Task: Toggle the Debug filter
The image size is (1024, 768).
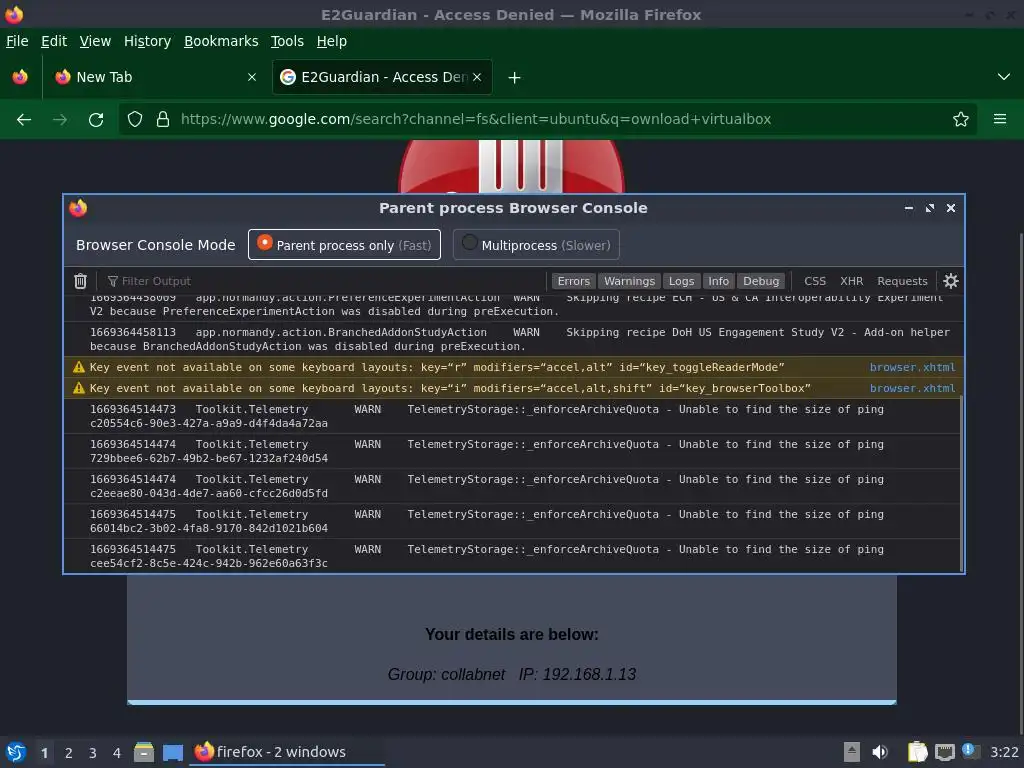Action: coord(761,281)
